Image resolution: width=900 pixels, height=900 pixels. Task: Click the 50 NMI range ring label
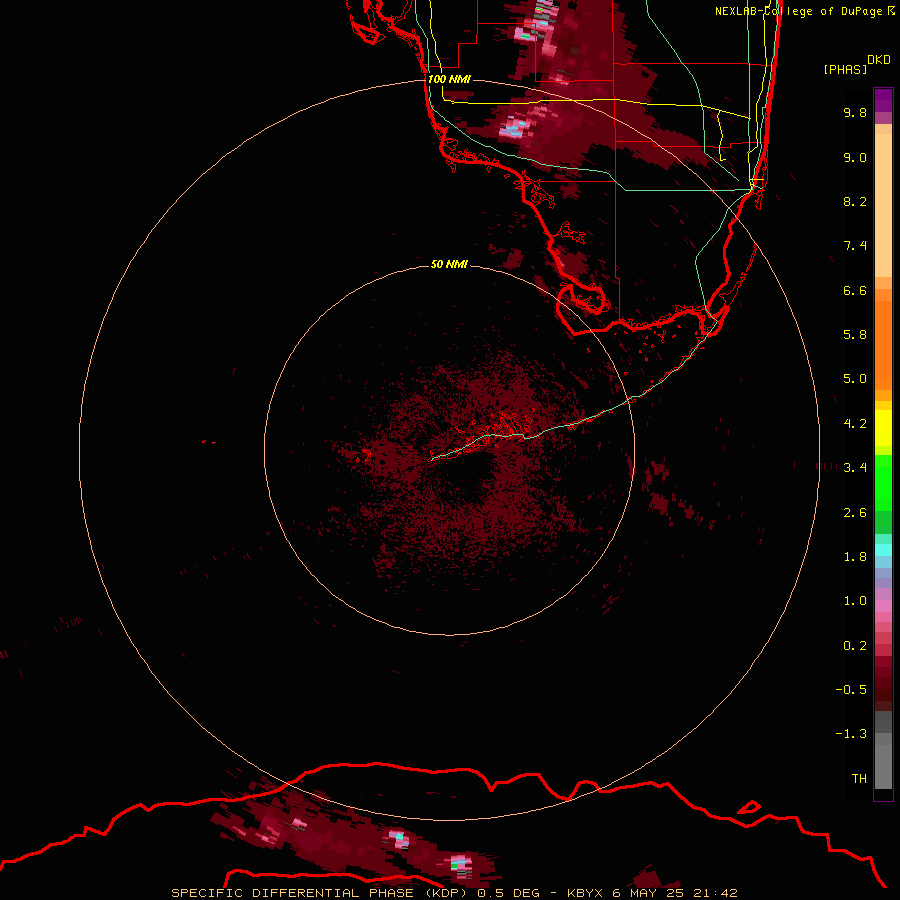click(x=449, y=265)
